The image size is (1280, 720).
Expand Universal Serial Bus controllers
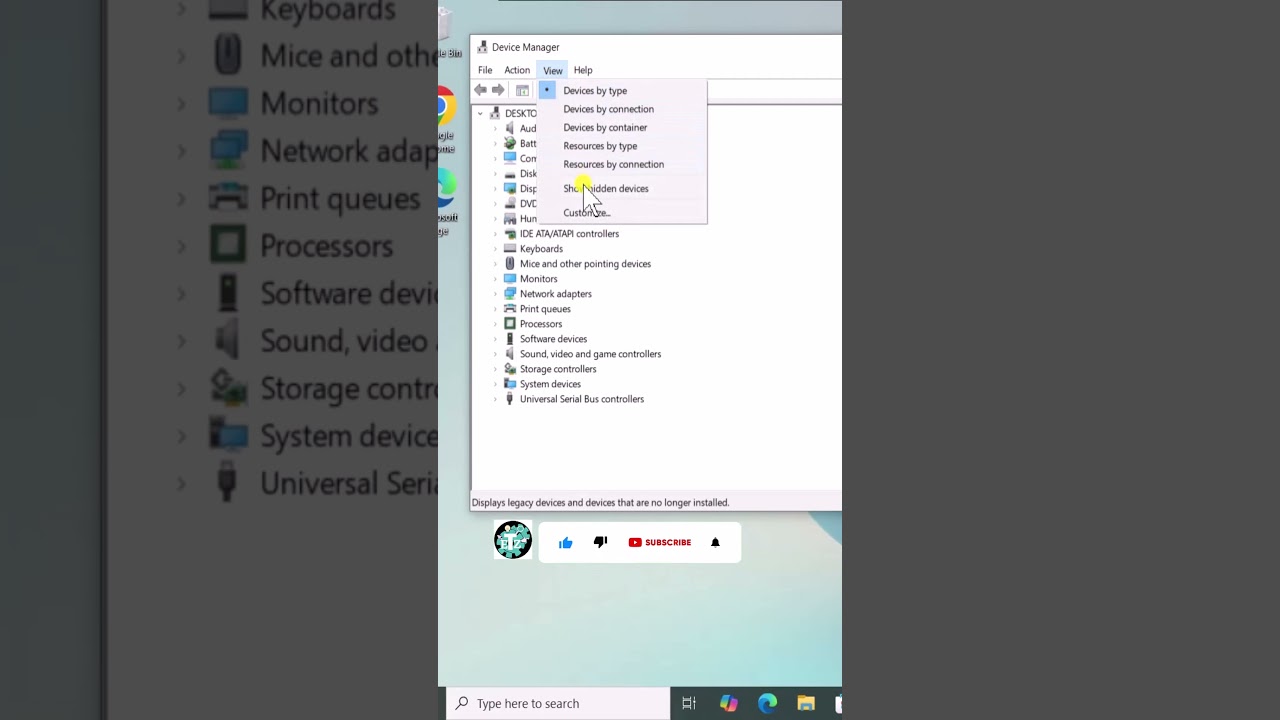point(495,398)
